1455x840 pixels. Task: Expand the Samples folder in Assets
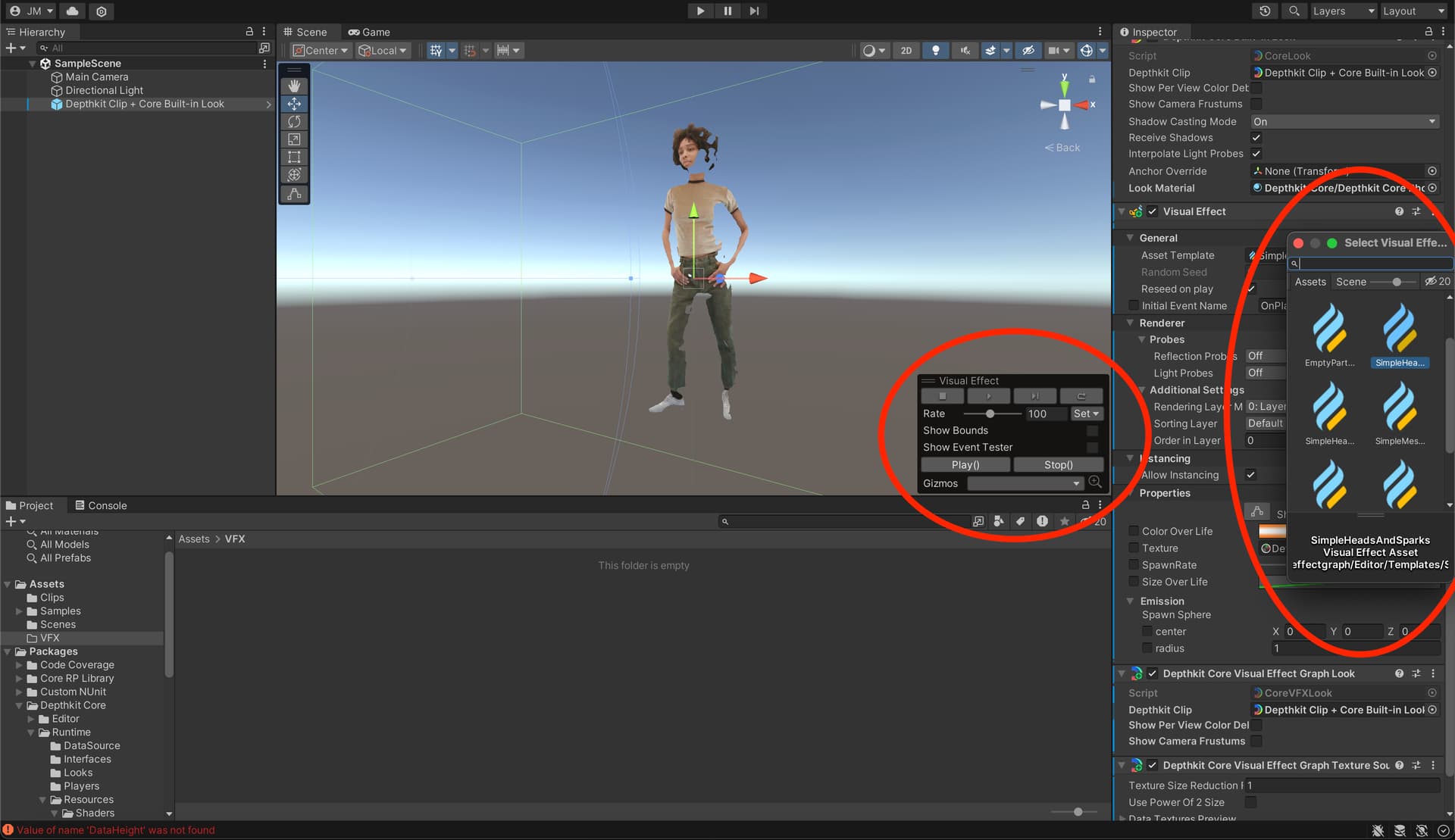click(x=19, y=611)
